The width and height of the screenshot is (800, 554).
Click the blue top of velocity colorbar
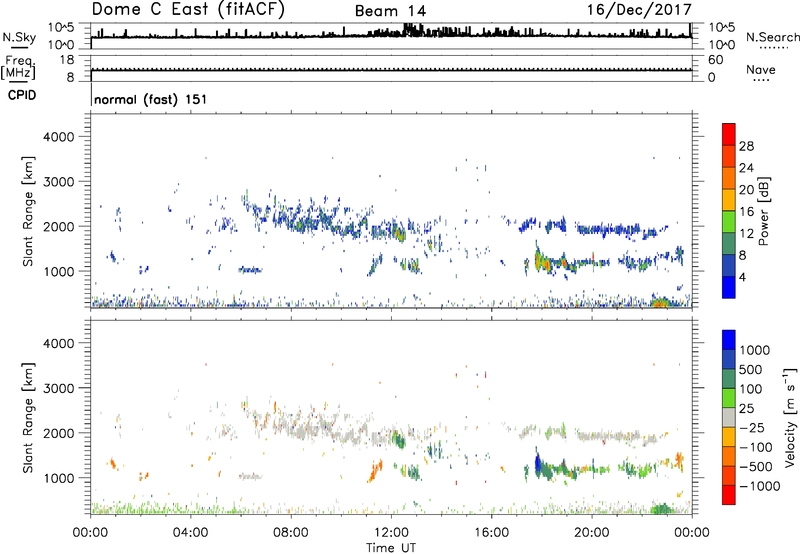tap(729, 340)
